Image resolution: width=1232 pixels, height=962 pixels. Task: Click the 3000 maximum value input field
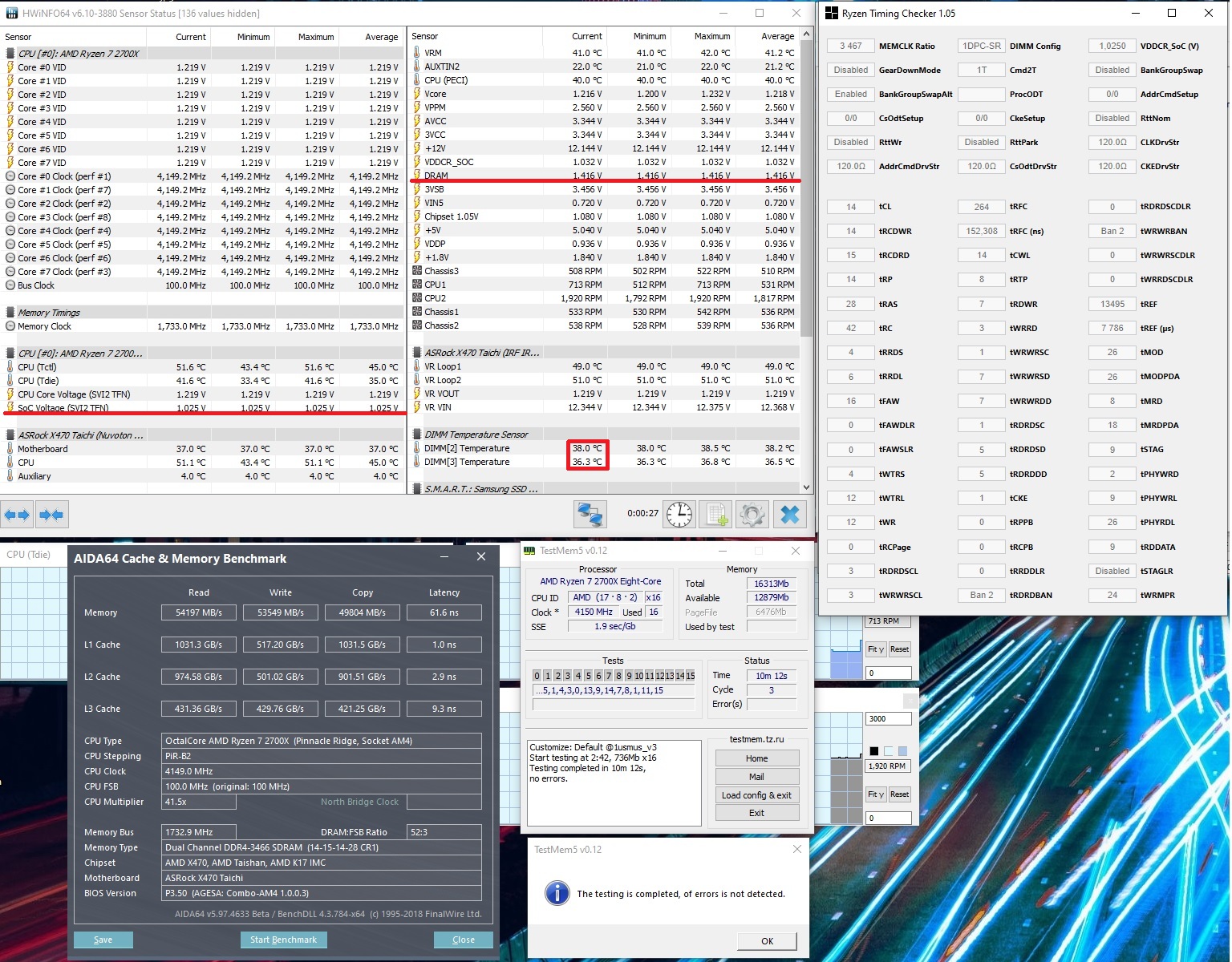point(888,718)
